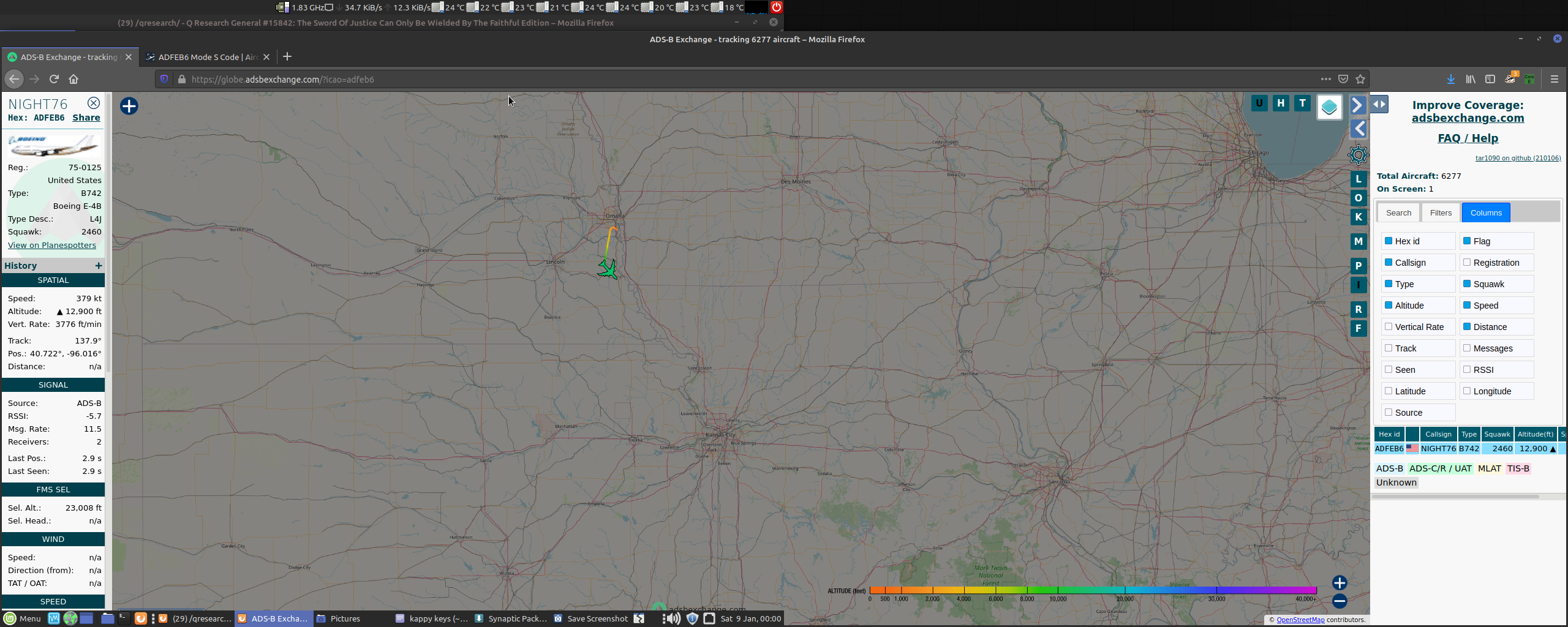Enable the Latitude column checkbox
1568x627 pixels.
coord(1389,391)
